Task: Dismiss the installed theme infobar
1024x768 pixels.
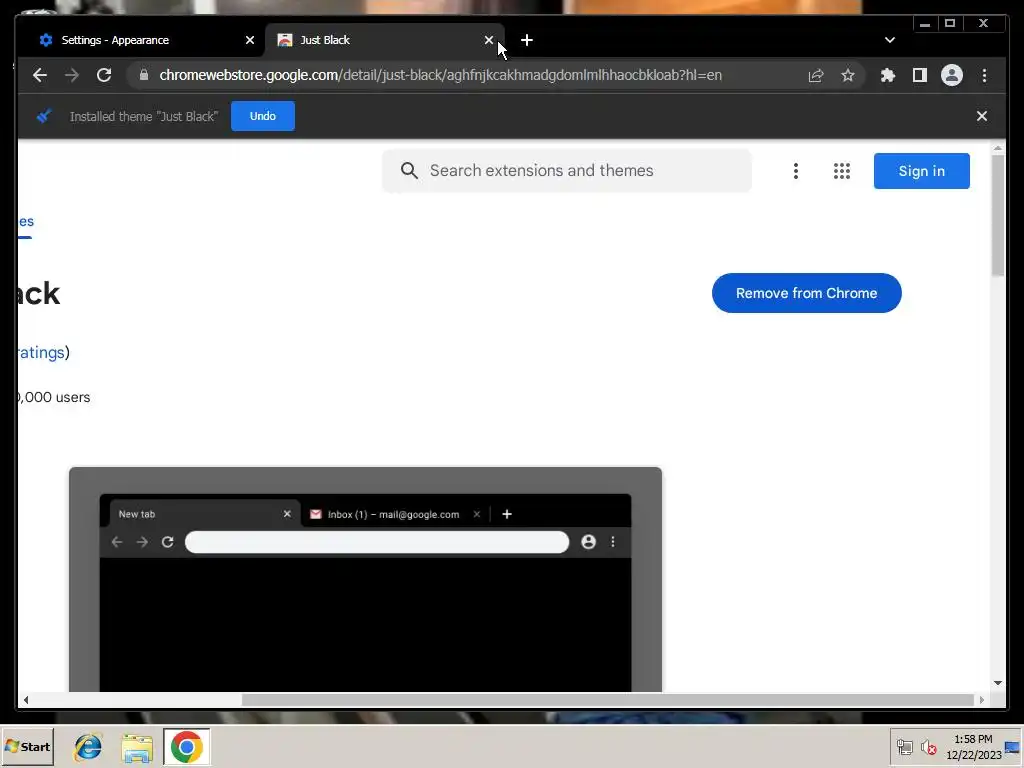Action: (x=982, y=116)
